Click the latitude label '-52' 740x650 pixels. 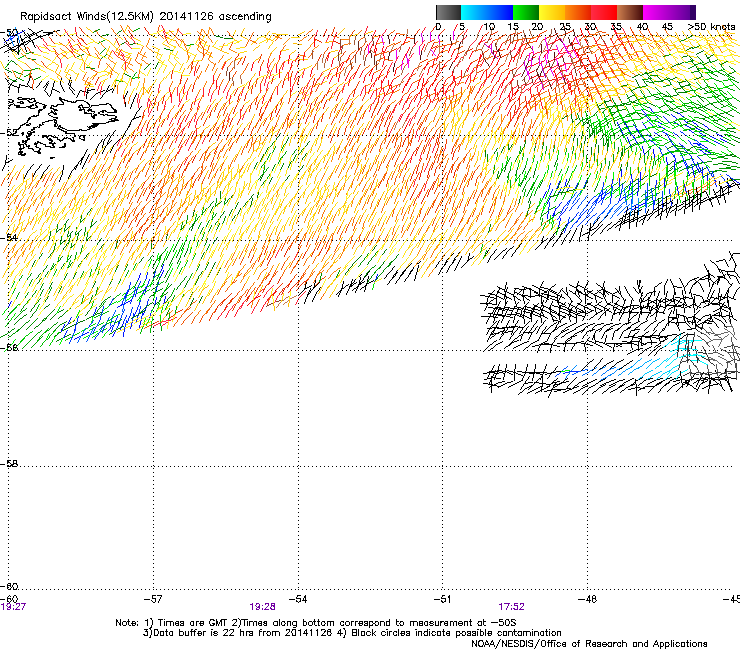pyautogui.click(x=9, y=133)
